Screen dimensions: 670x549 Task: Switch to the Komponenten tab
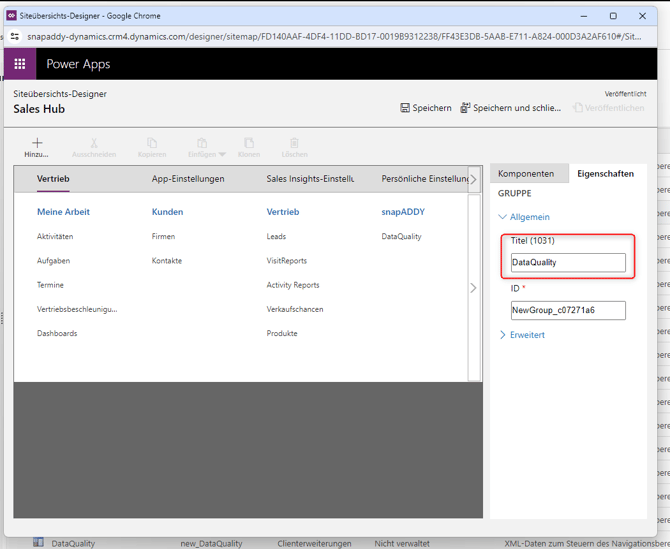[526, 174]
